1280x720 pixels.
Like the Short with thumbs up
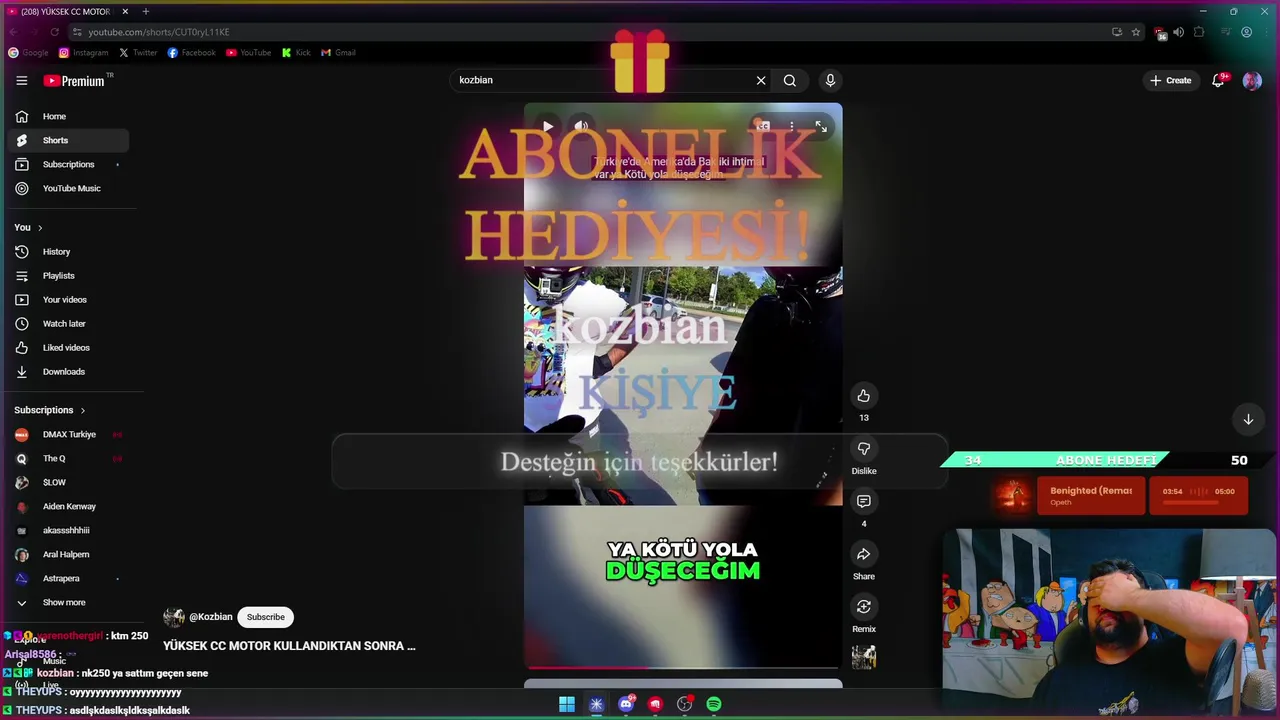(864, 396)
